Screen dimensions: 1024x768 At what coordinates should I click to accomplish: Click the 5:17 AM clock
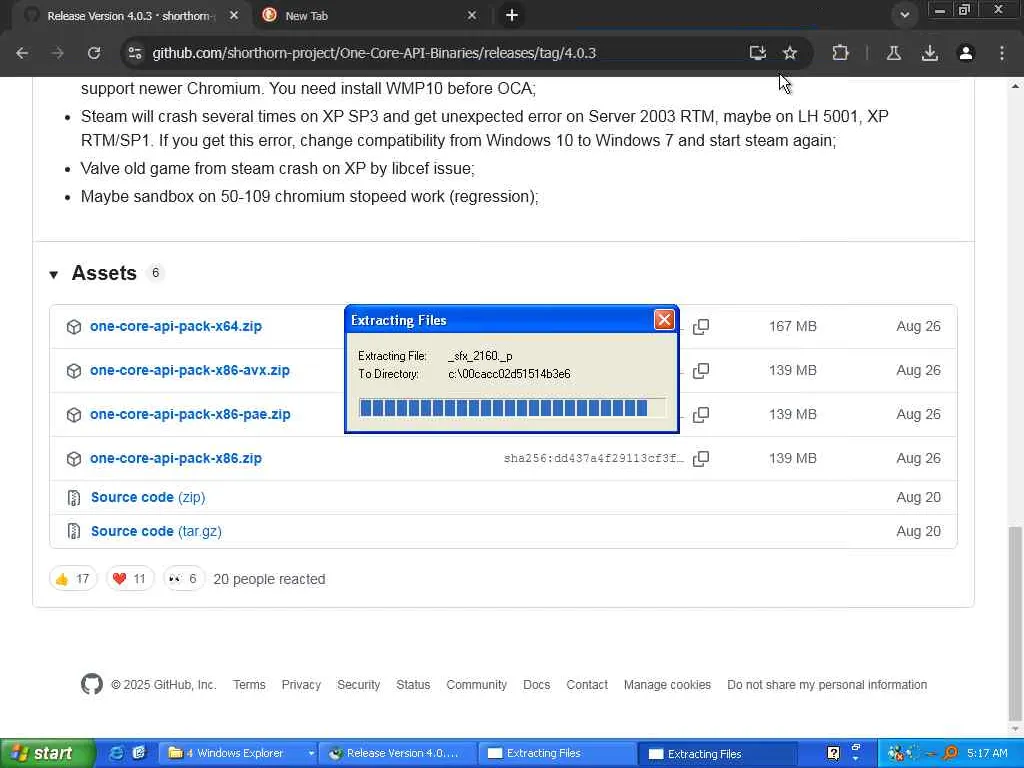tap(987, 753)
